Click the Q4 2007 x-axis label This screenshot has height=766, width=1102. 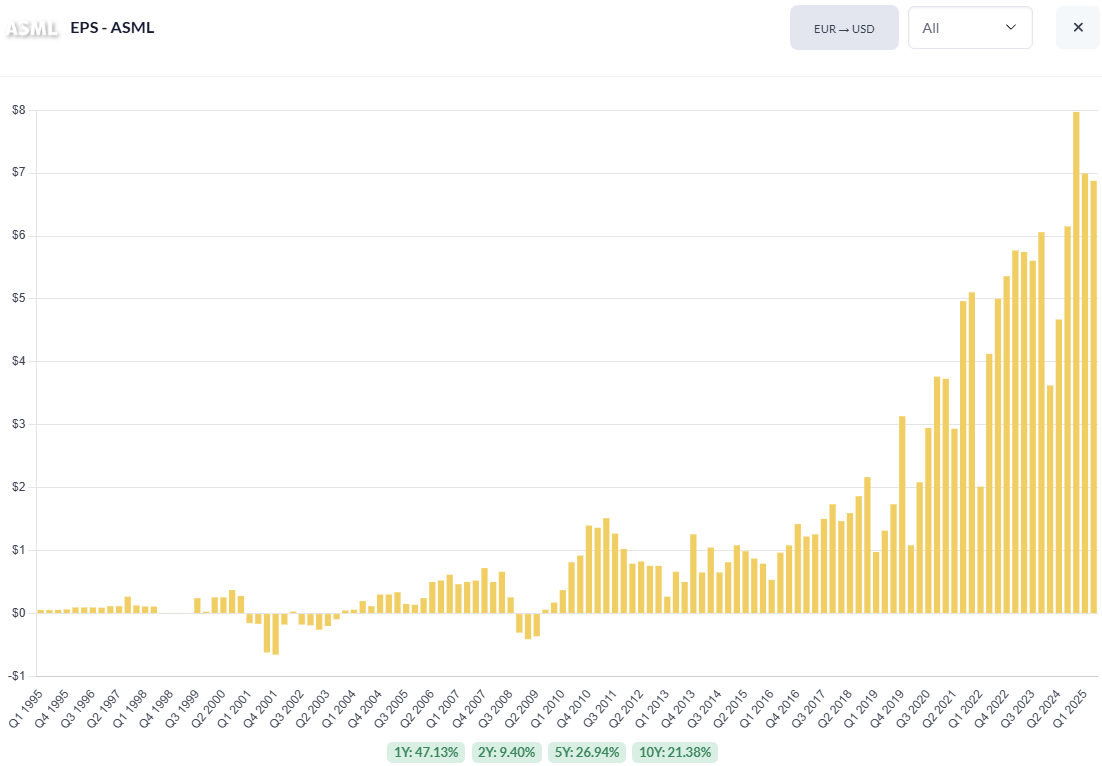pyautogui.click(x=469, y=708)
